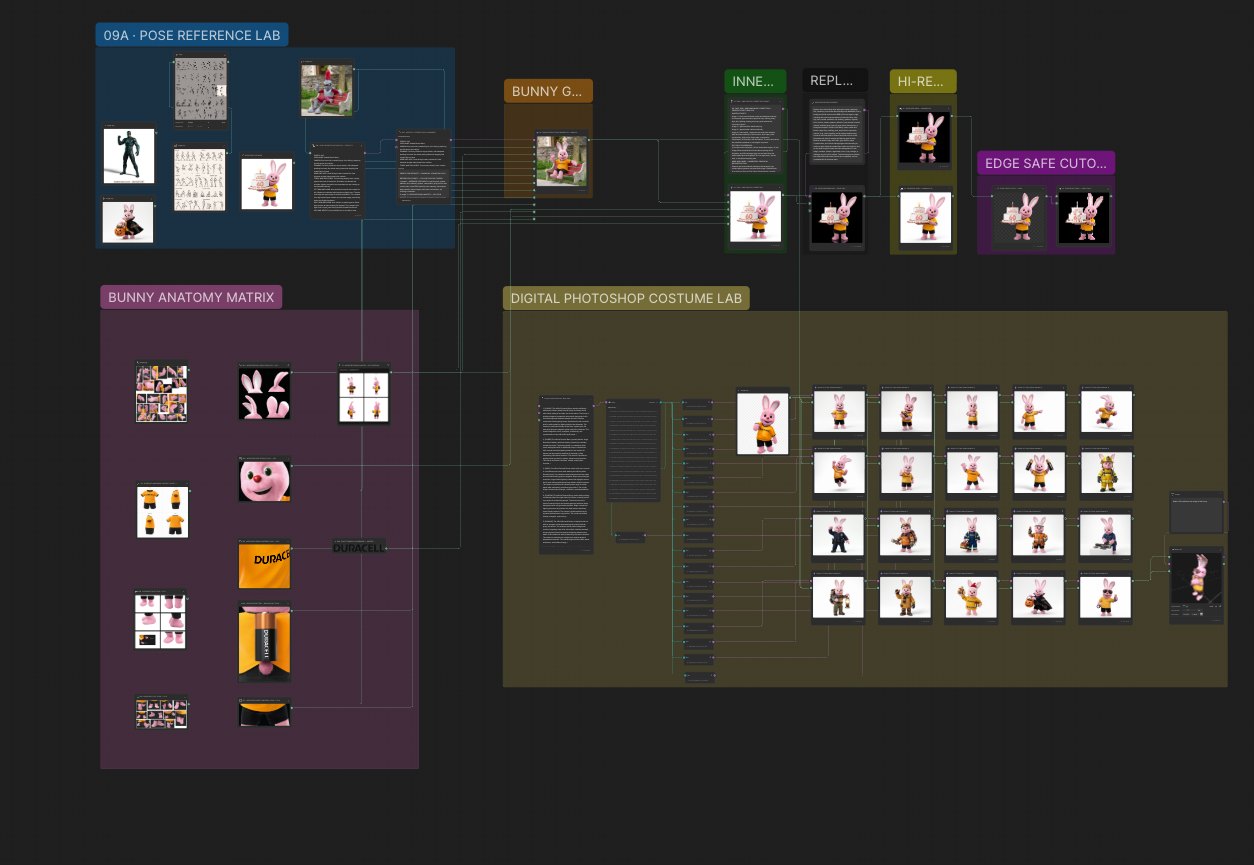Select the '09A · POSE REFERENCE LAB' group title
Image resolution: width=1254 pixels, height=865 pixels.
pos(192,35)
